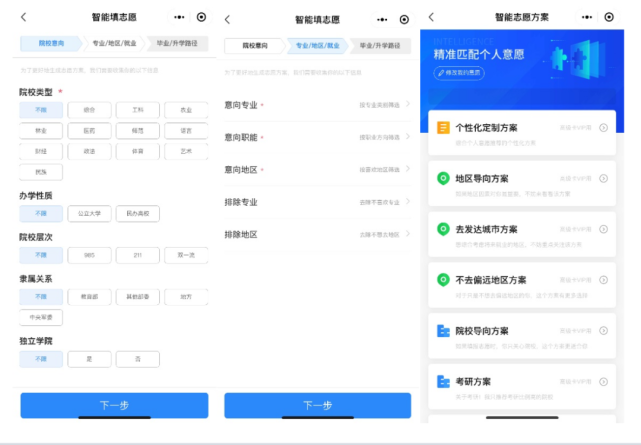The width and height of the screenshot is (641, 445).
Task: Open 毕业/升学路径 tab on middle screen
Action: click(x=380, y=46)
